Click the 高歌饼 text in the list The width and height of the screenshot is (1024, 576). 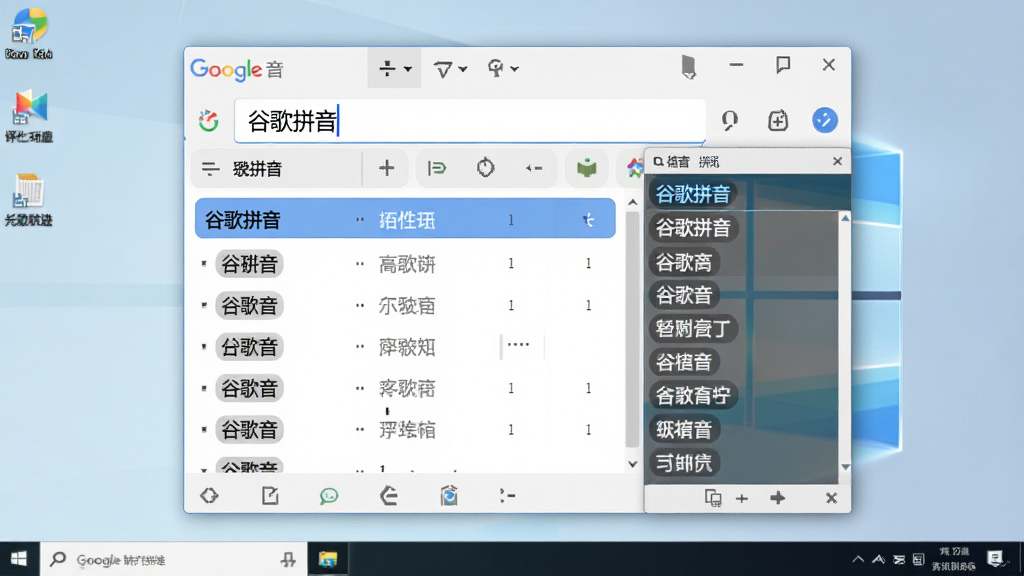(407, 264)
